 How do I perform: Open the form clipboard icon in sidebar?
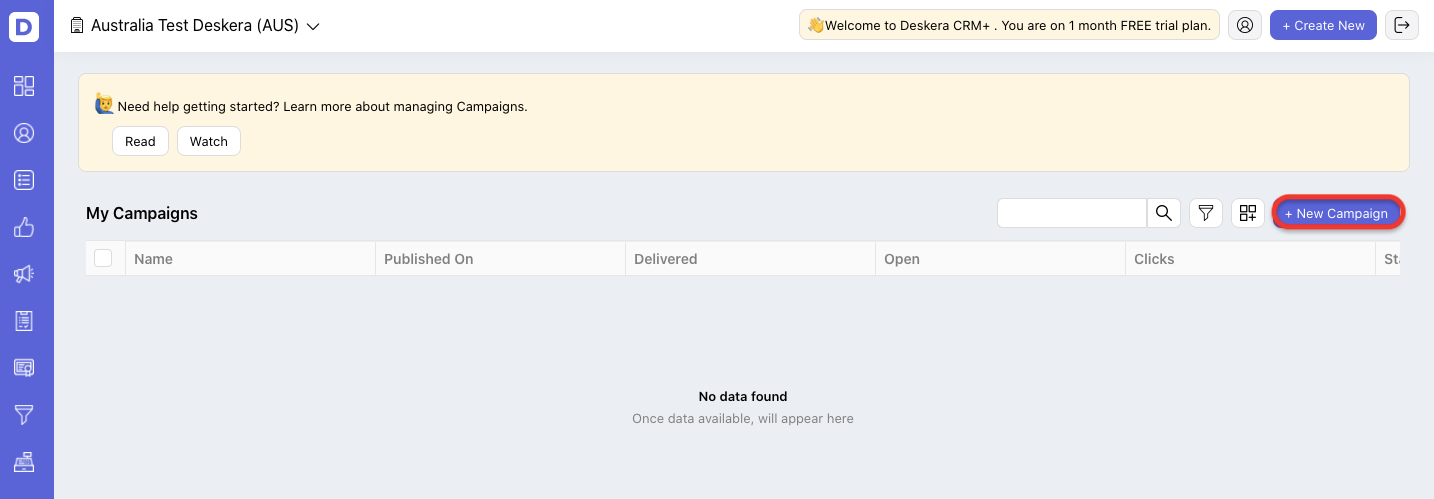24,321
